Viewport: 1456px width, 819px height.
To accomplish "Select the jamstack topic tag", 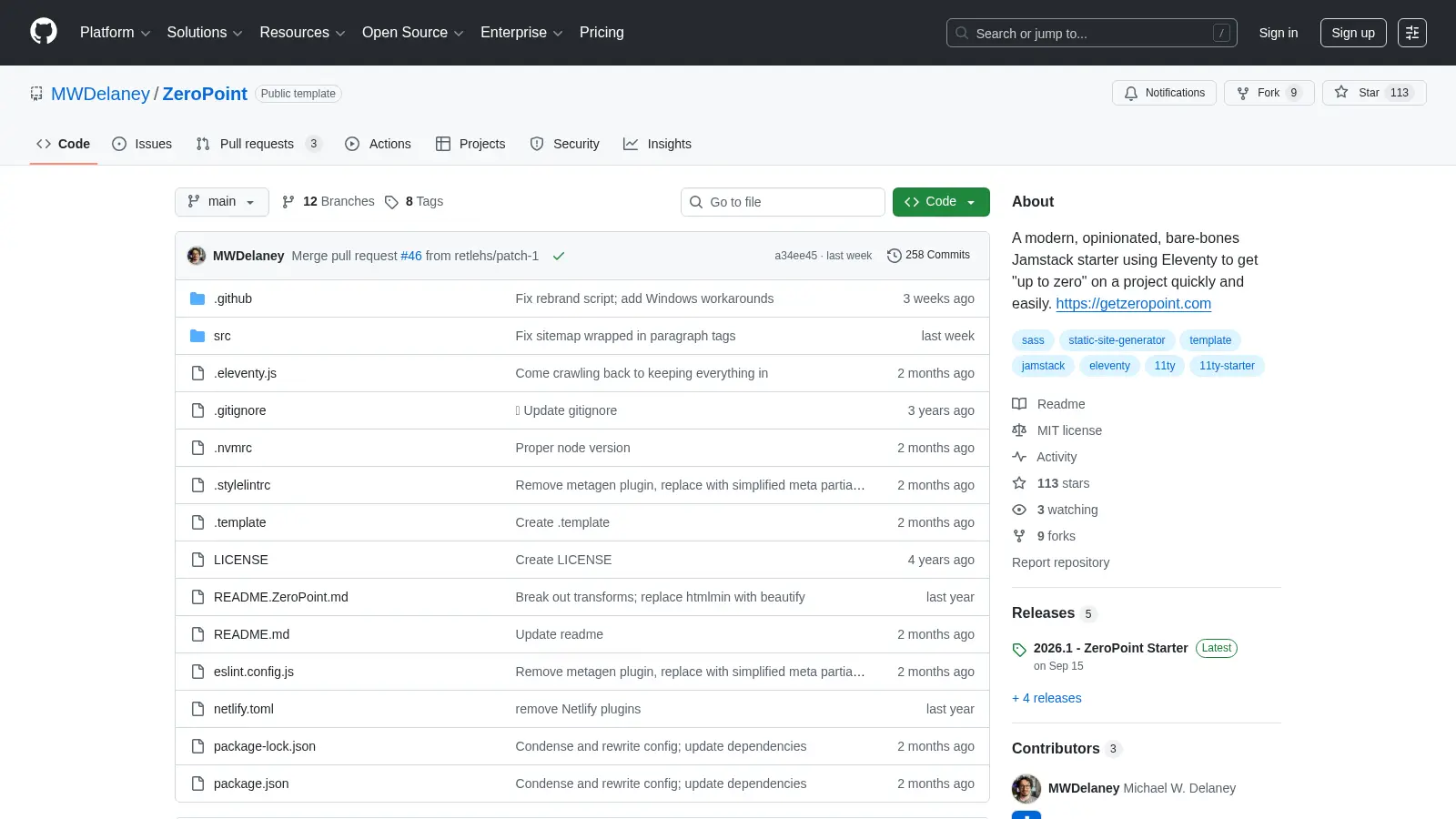I will tap(1043, 366).
